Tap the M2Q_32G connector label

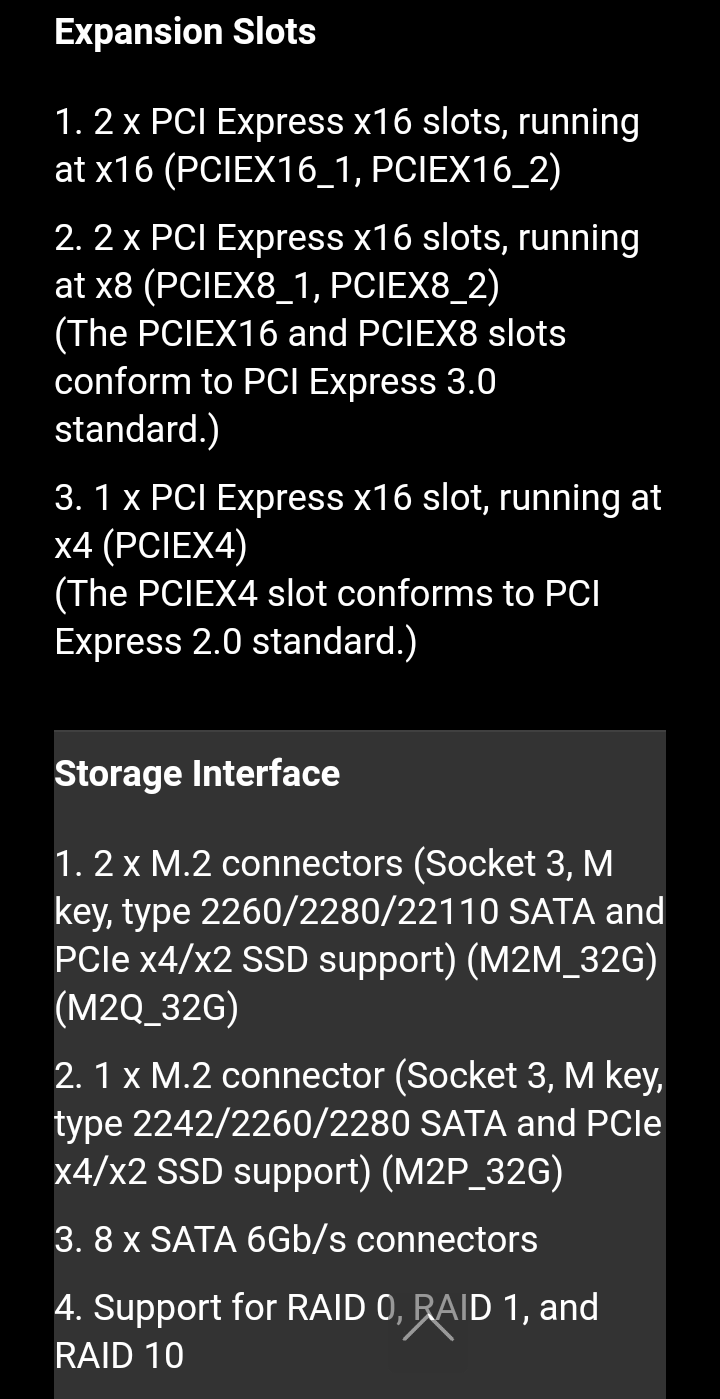coord(147,1008)
